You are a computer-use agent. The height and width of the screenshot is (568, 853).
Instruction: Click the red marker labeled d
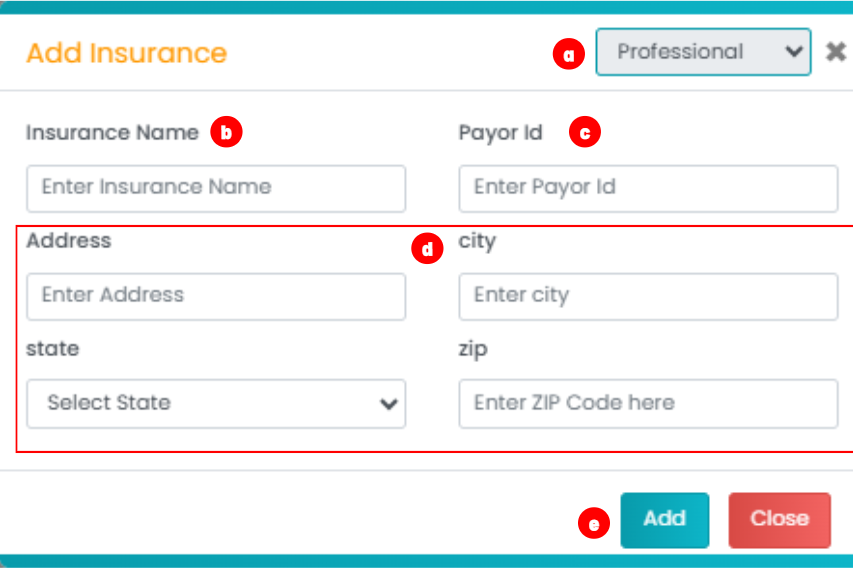[427, 249]
